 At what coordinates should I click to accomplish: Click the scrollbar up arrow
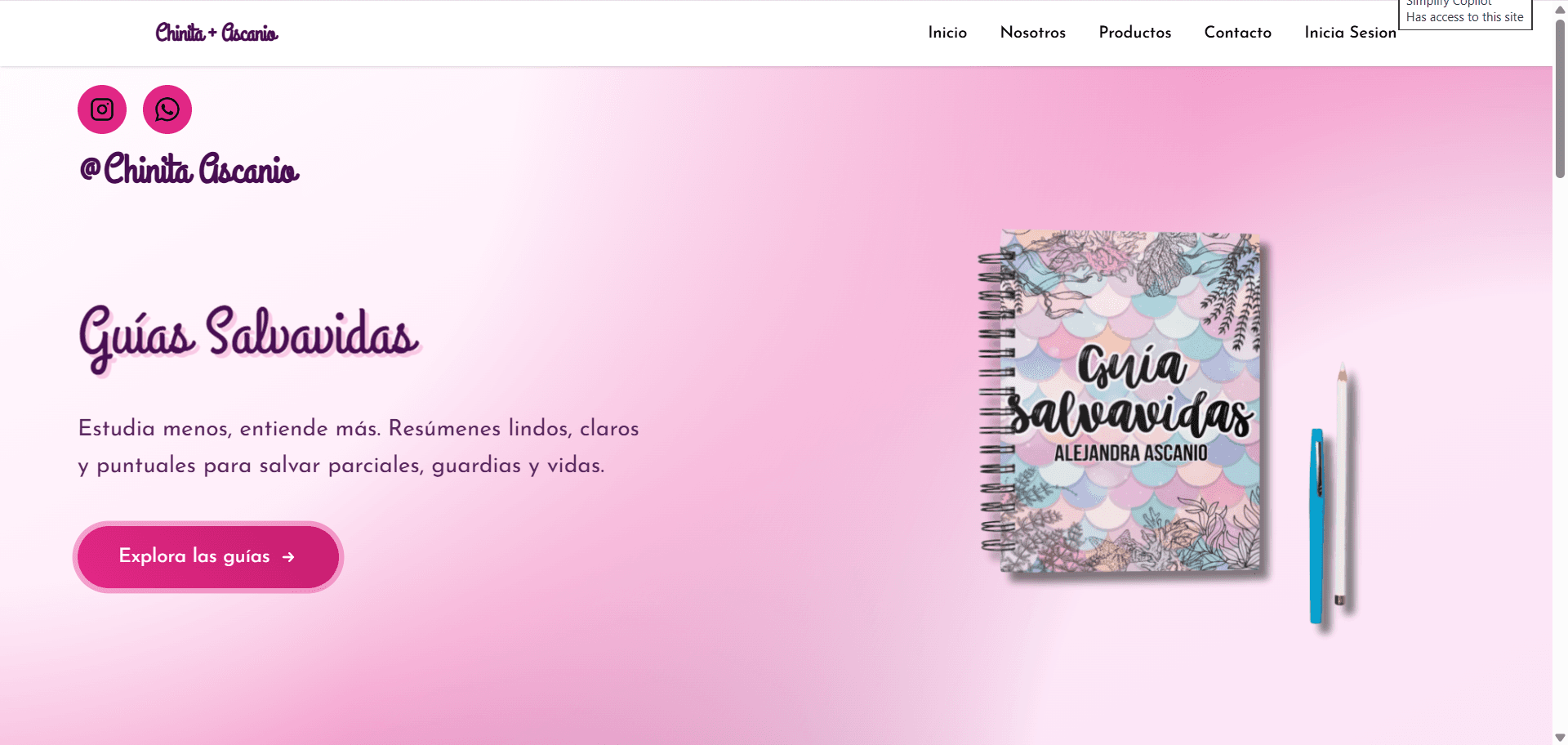1560,9
